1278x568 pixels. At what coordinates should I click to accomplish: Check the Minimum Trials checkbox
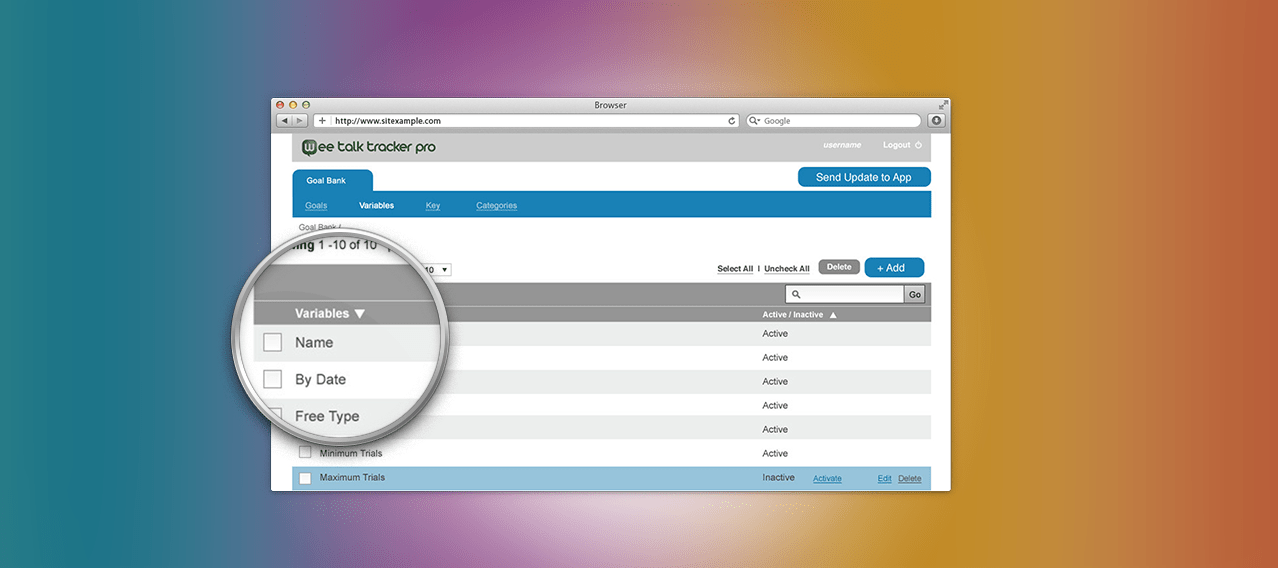coord(305,453)
